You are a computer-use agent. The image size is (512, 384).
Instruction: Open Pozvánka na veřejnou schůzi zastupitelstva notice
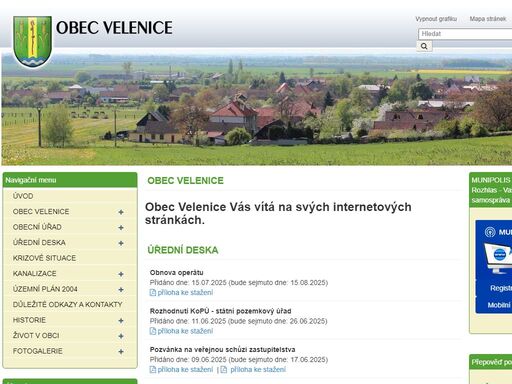[x=222, y=350]
